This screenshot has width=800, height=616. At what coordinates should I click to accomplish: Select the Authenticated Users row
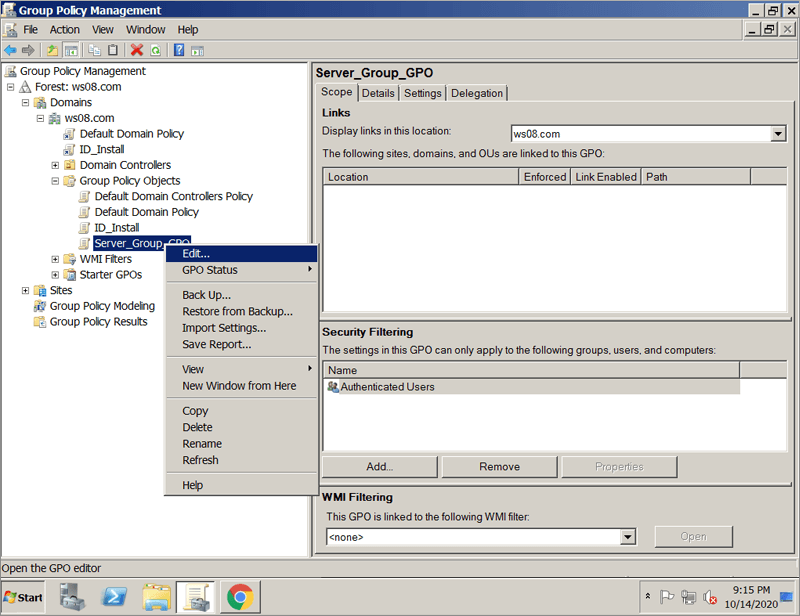[x=532, y=387]
